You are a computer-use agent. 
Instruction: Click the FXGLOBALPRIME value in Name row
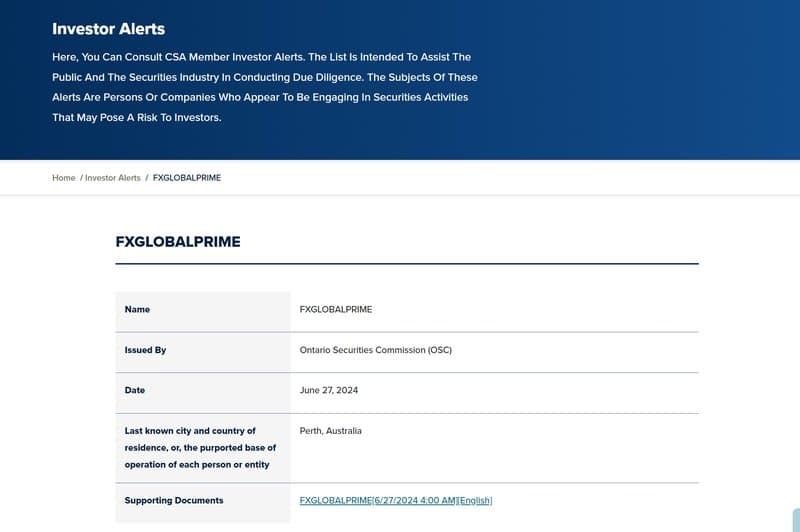pyautogui.click(x=336, y=309)
